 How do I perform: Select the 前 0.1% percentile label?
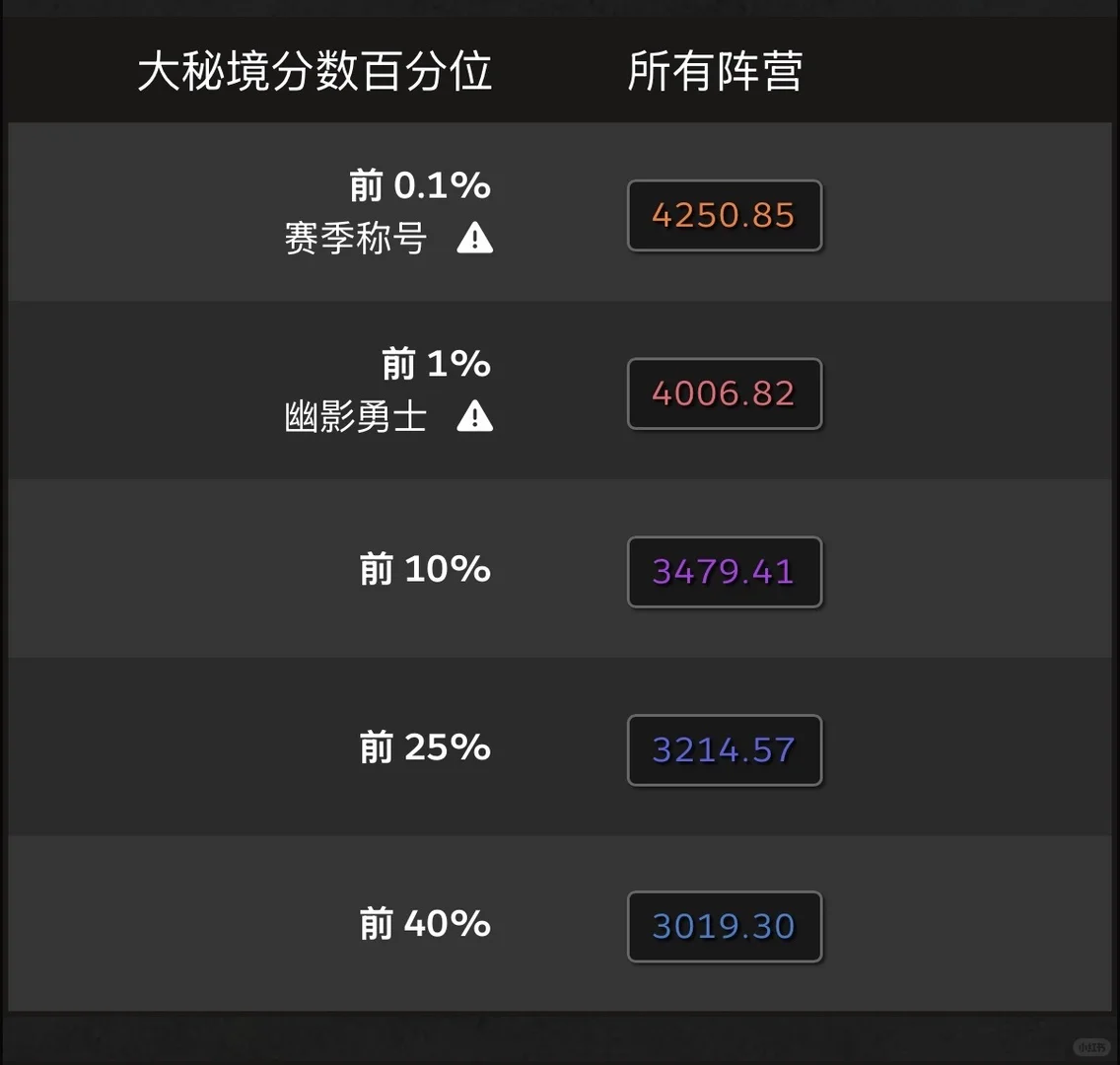tap(420, 185)
